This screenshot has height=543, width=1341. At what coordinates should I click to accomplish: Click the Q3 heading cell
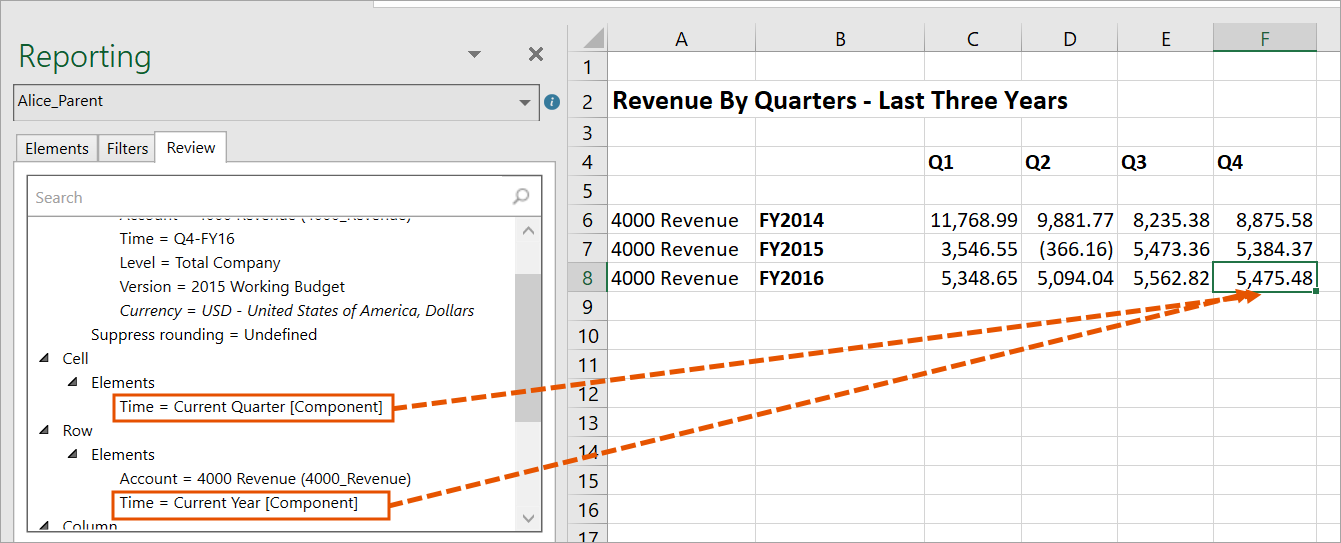click(1165, 162)
